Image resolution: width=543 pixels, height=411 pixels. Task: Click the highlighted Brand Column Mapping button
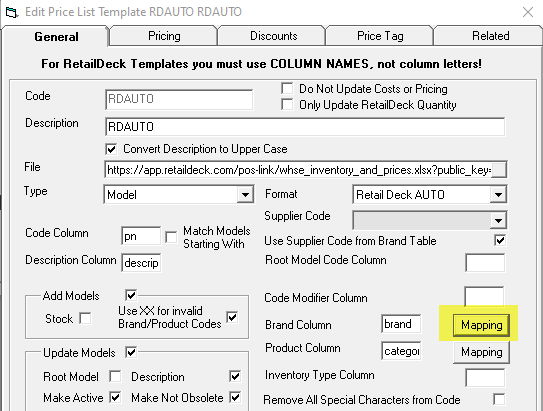tap(481, 325)
